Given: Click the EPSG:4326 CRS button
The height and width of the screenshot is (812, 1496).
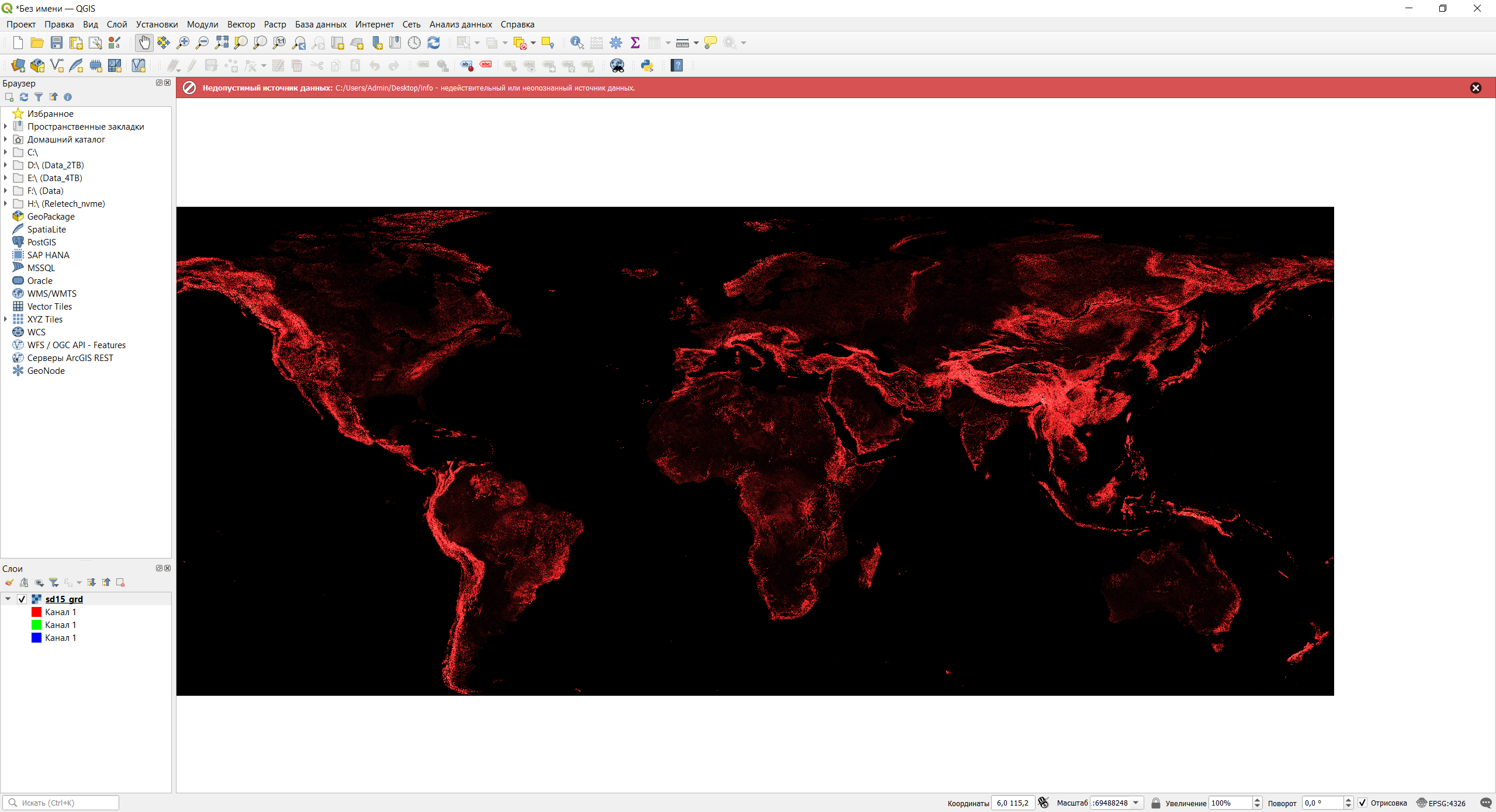Looking at the screenshot, I should pyautogui.click(x=1441, y=803).
